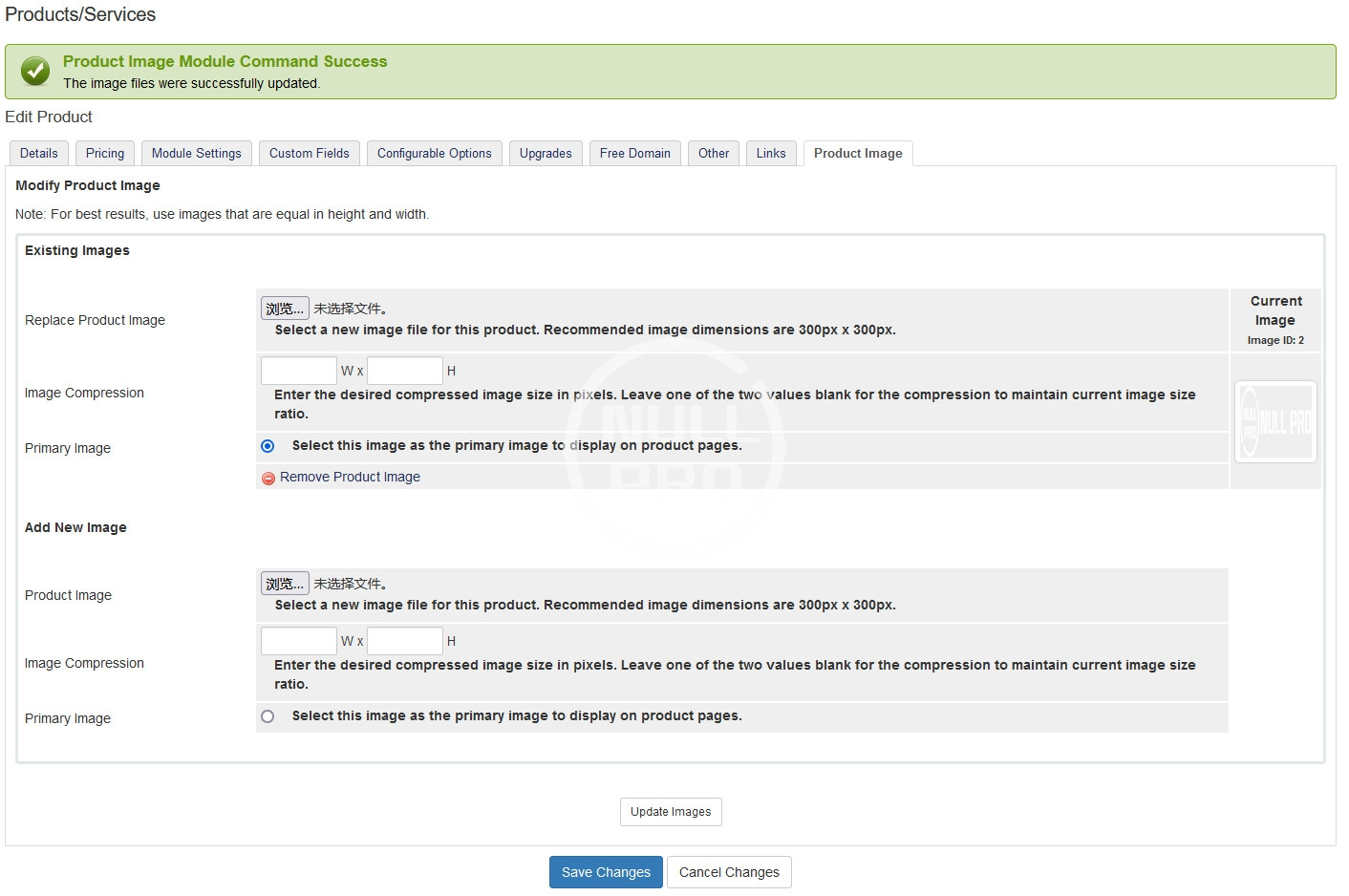Screen dimensions: 1349x896
Task: Open the Configurable Options tab
Action: [x=435, y=154]
